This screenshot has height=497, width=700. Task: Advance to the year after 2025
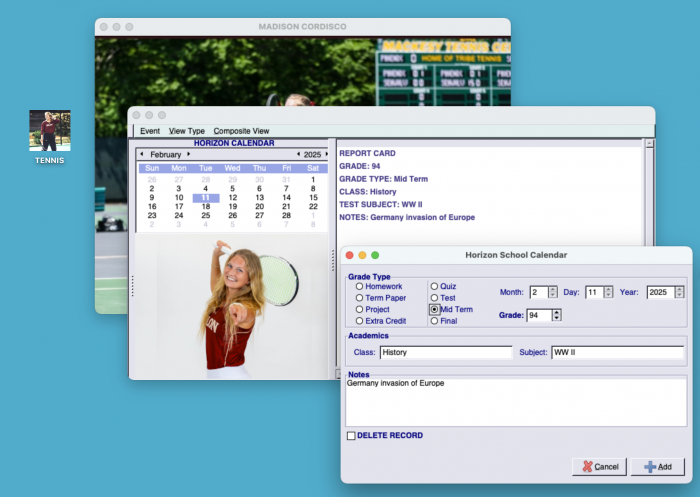pos(326,155)
